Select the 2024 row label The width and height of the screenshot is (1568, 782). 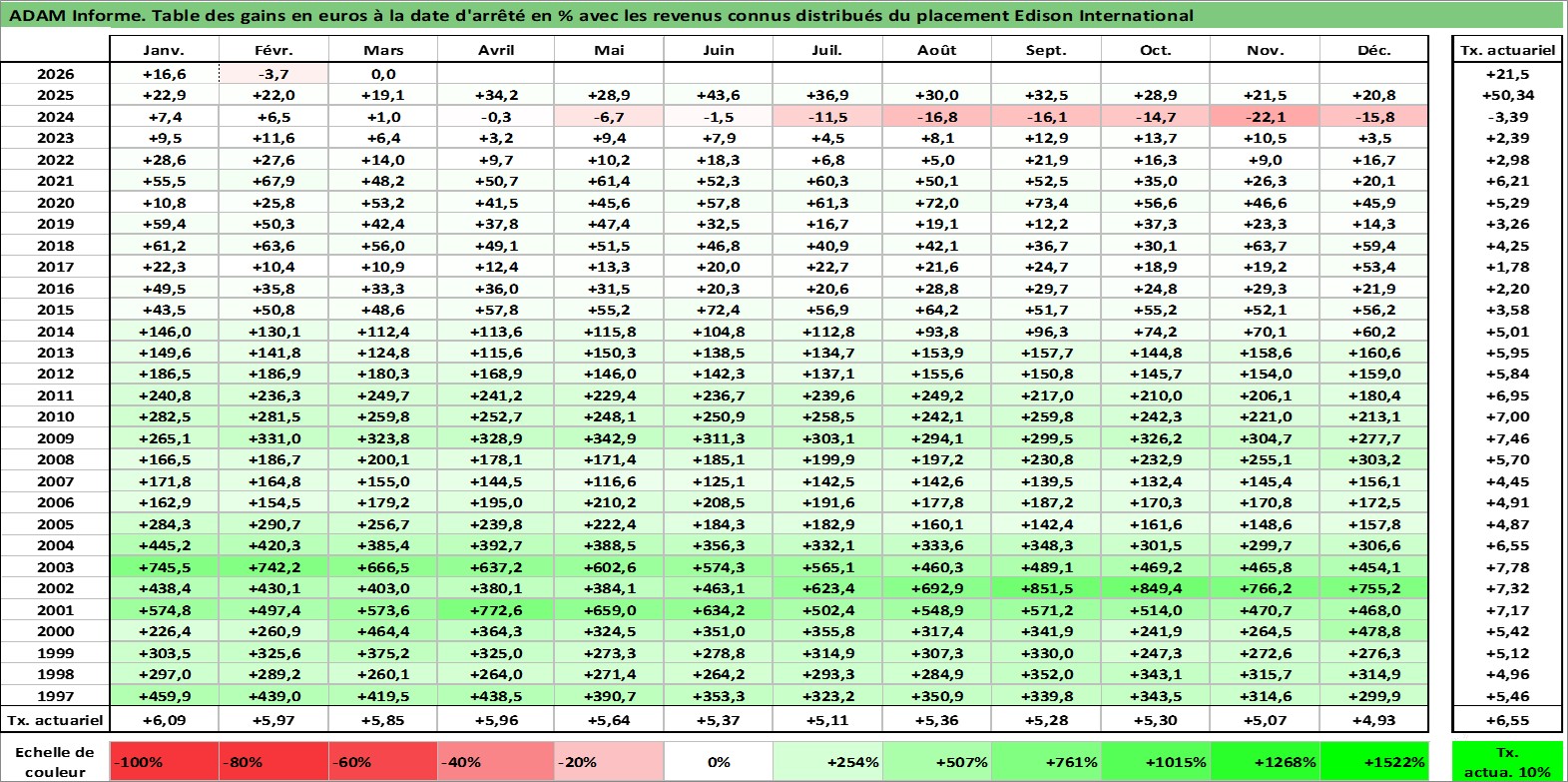coord(56,117)
